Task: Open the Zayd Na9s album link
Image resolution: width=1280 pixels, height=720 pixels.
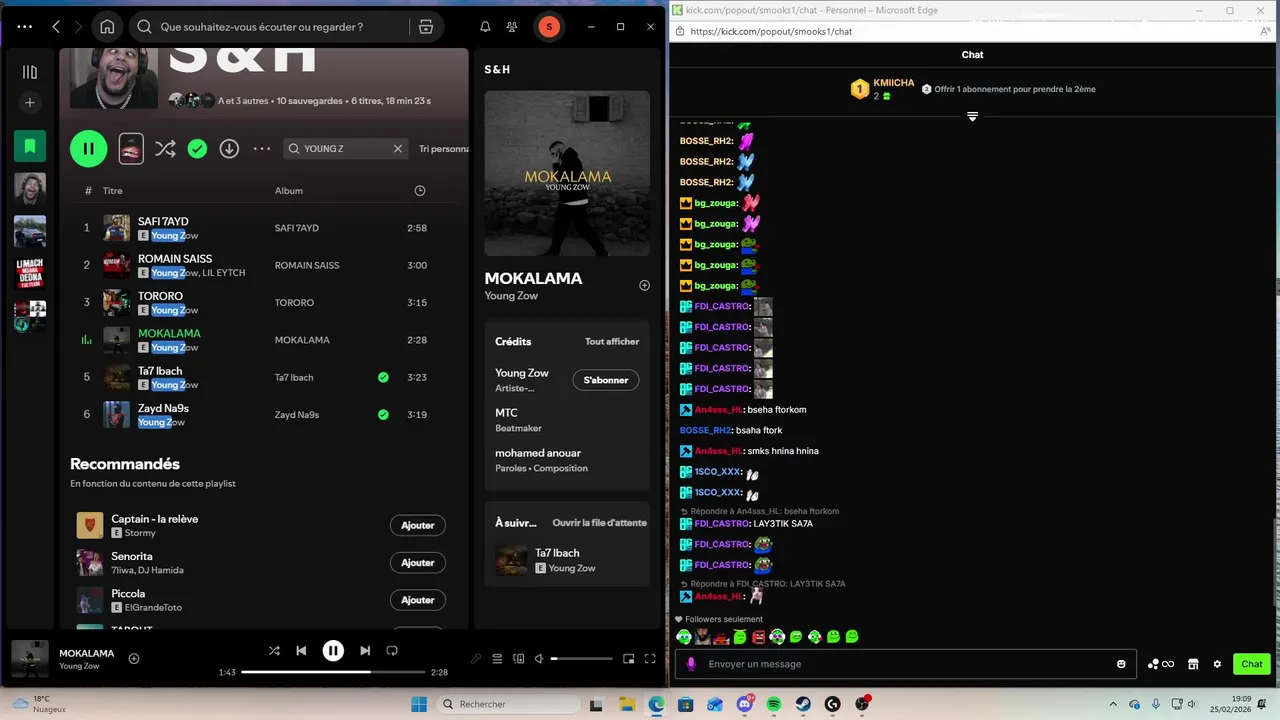Action: point(297,415)
